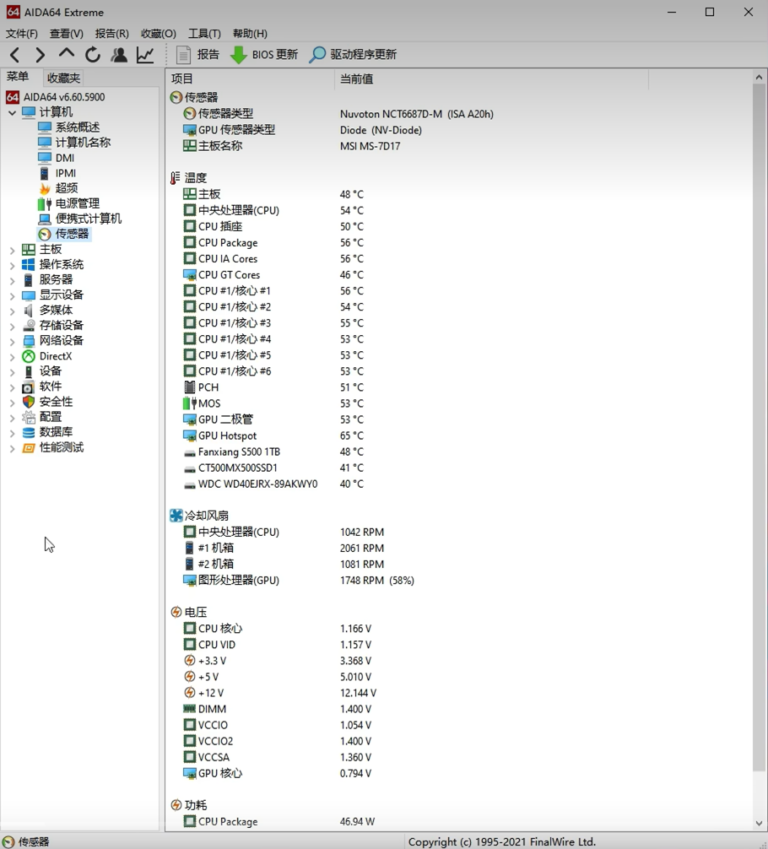Click the 设备 device icon in tree

coord(28,371)
